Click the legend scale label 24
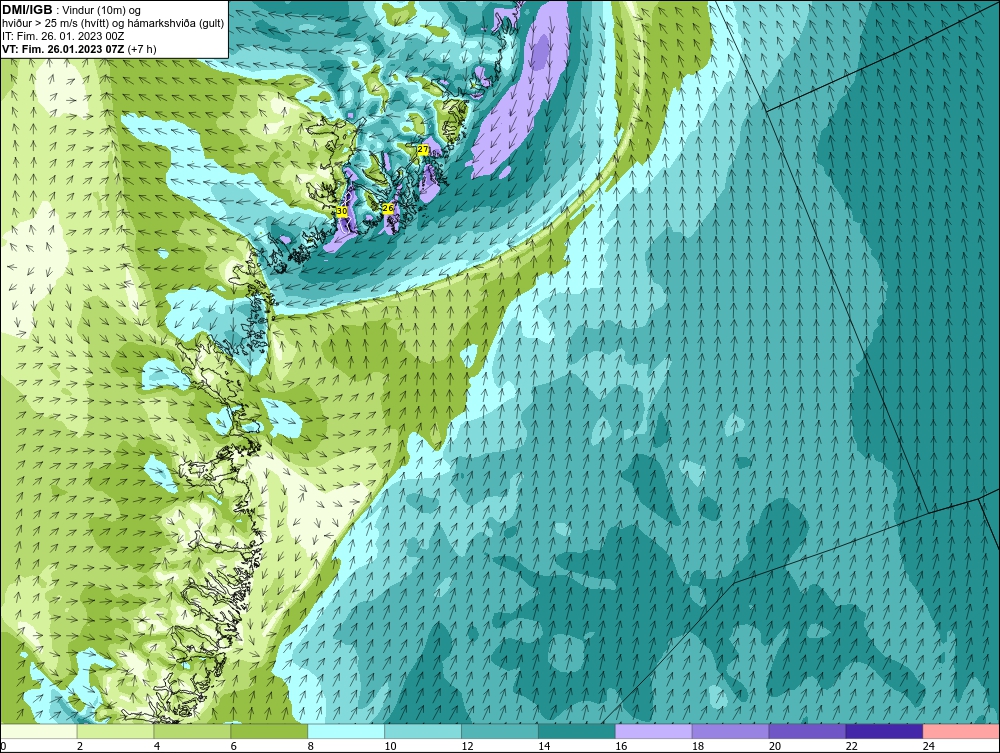The image size is (1000, 753). (929, 746)
